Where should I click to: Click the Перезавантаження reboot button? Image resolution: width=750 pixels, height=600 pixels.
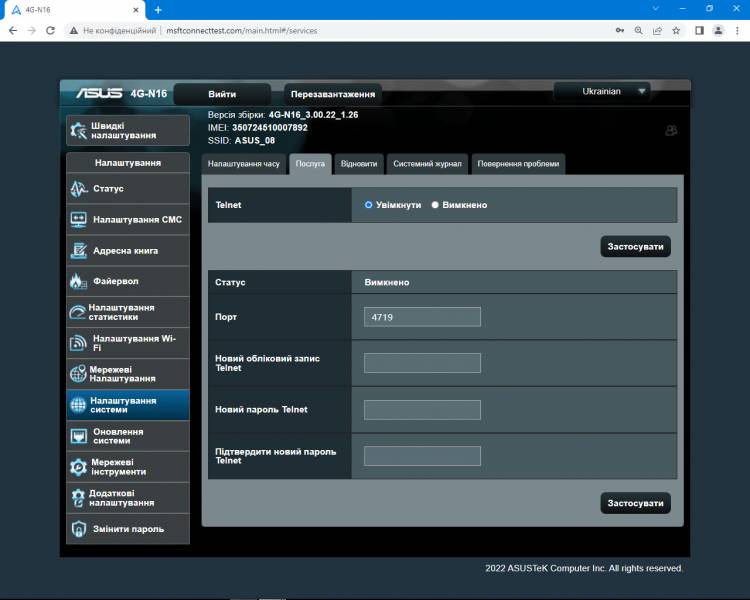tap(333, 94)
